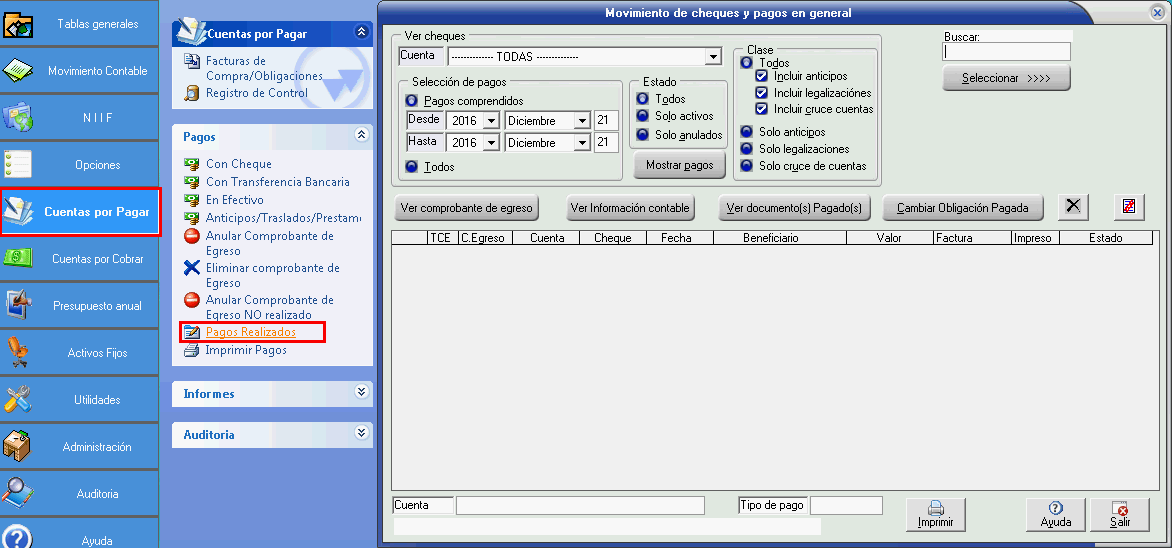Open Utilidades tools in the sidebar
This screenshot has width=1172, height=548.
pyautogui.click(x=80, y=400)
